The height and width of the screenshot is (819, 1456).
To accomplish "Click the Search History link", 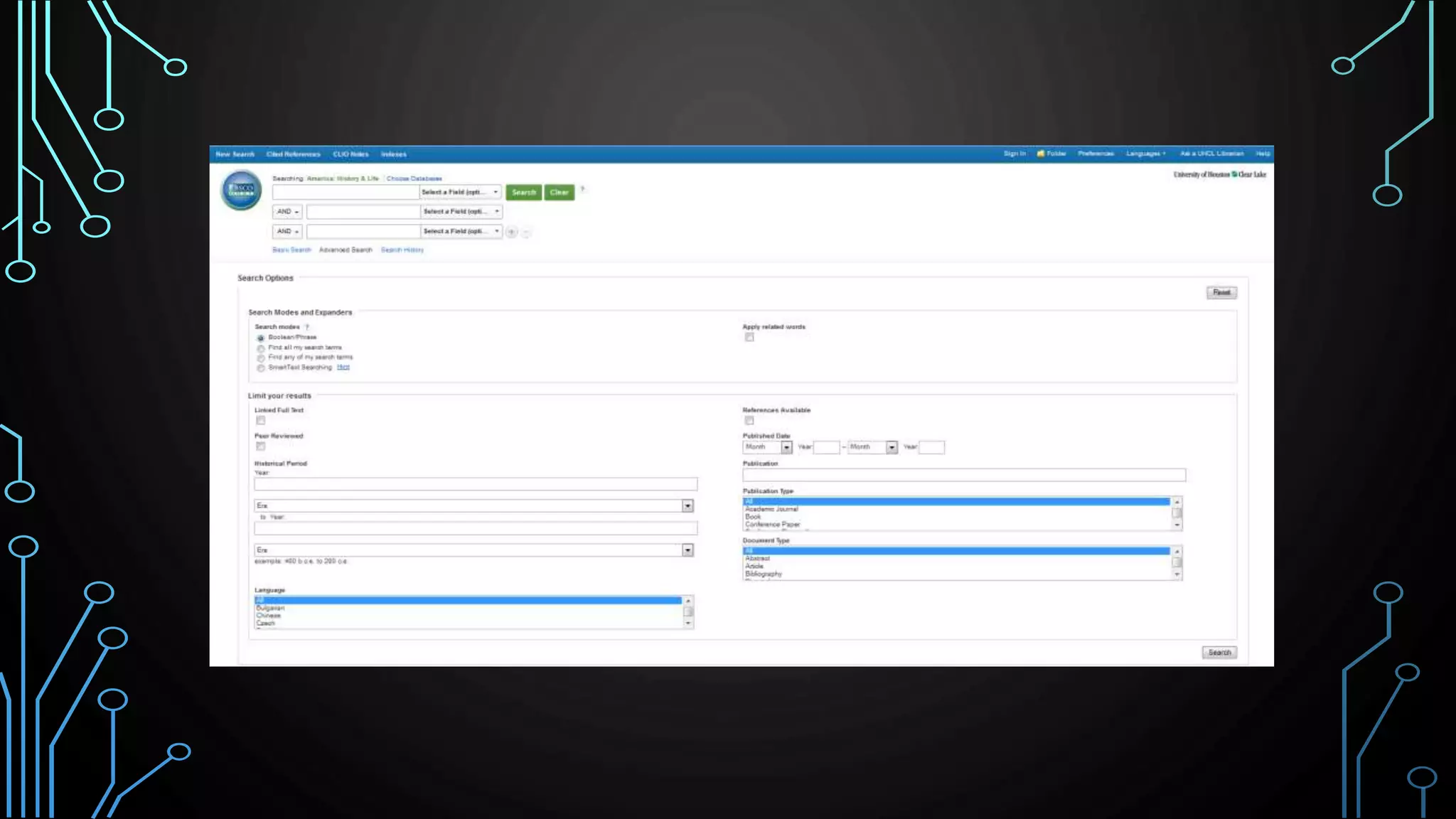I will tap(402, 250).
